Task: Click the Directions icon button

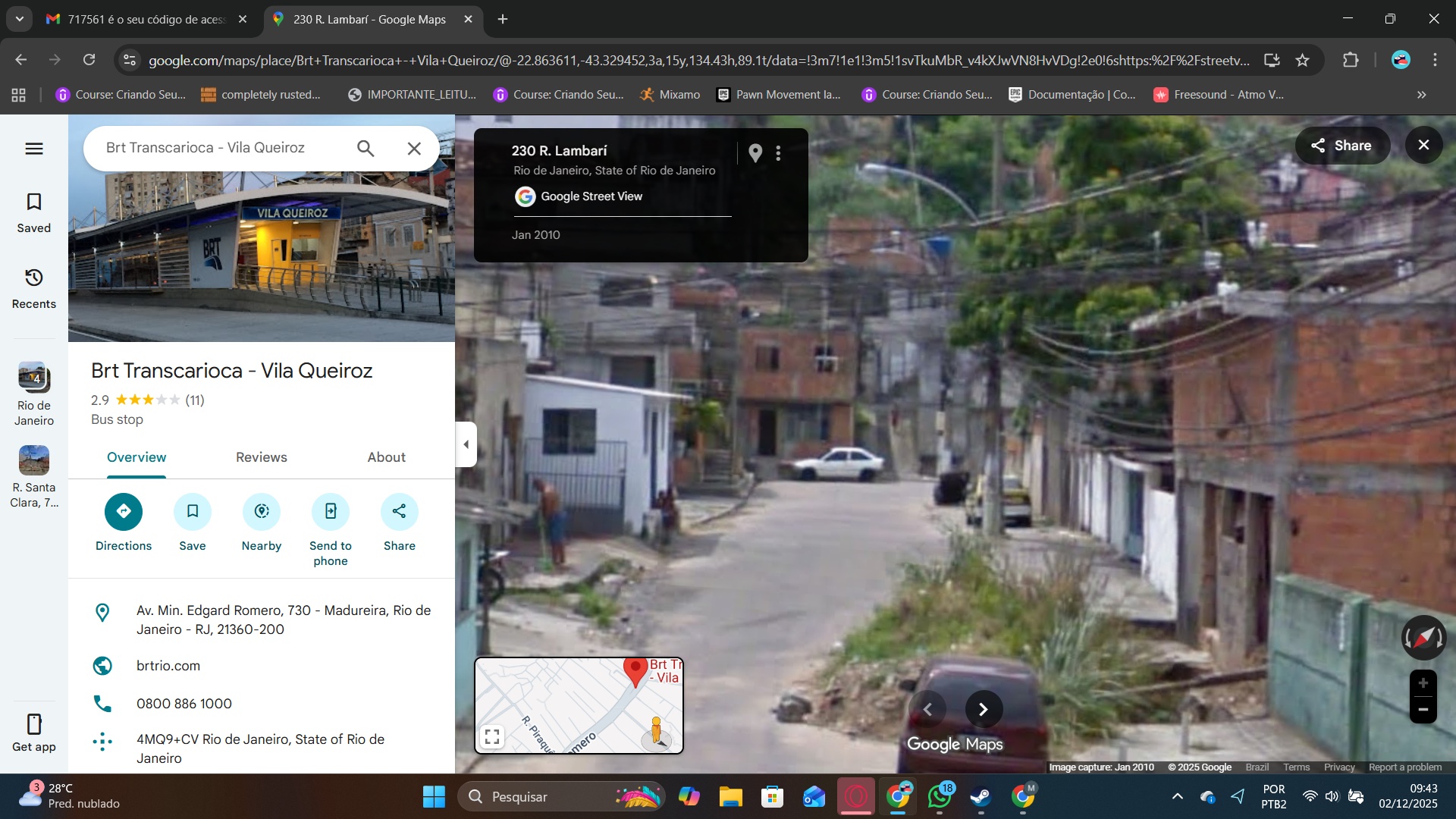Action: (124, 512)
